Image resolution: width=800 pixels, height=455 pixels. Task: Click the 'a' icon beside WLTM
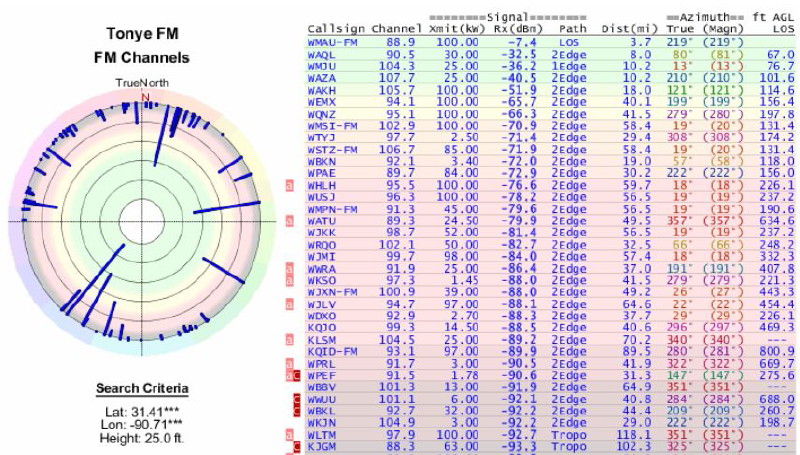click(x=289, y=433)
